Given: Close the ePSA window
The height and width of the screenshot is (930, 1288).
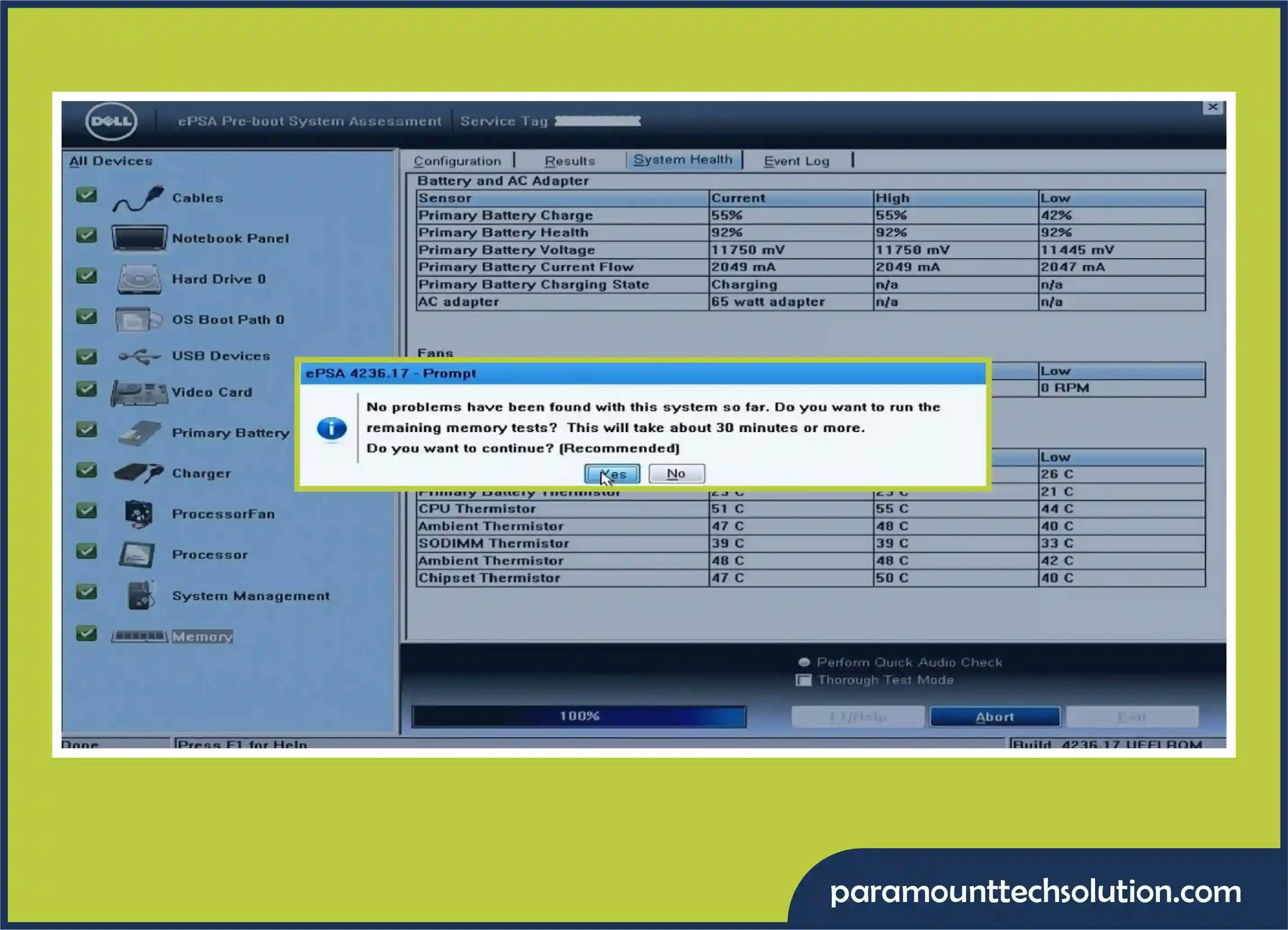Looking at the screenshot, I should click(1212, 107).
